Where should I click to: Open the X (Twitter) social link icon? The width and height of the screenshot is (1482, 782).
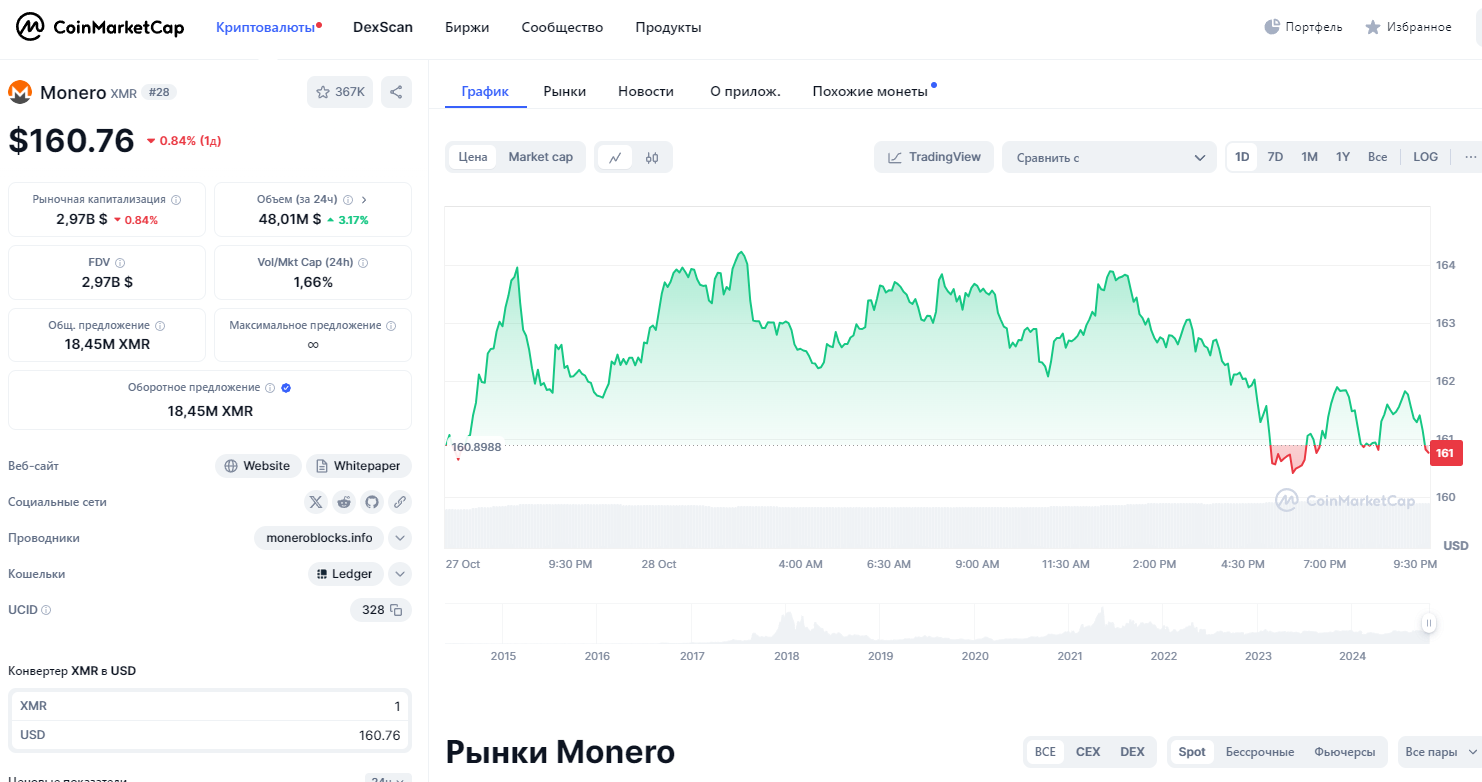coord(316,502)
